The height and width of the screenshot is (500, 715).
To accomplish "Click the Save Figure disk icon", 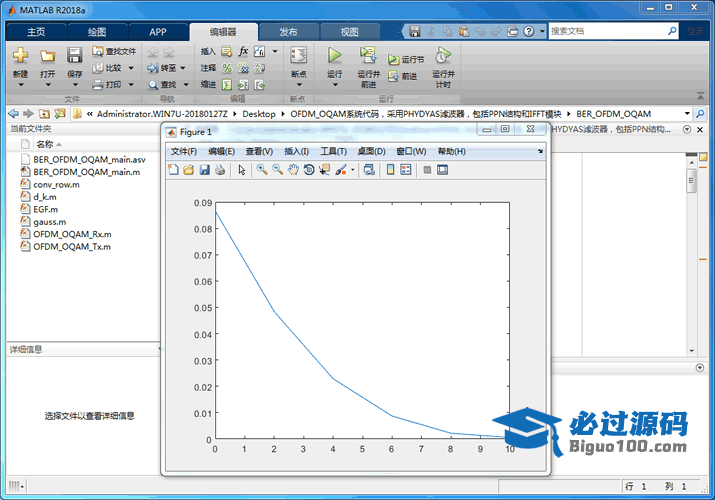I will click(204, 170).
